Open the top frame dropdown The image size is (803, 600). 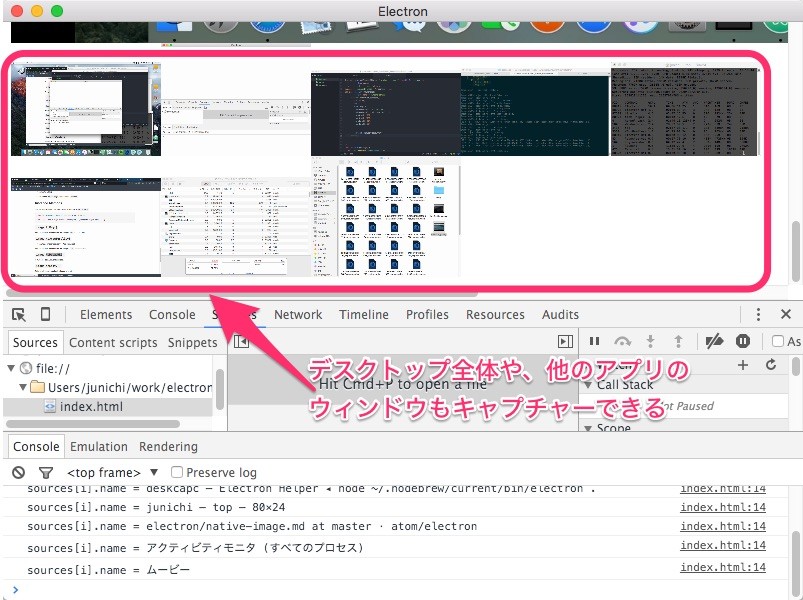(110, 472)
